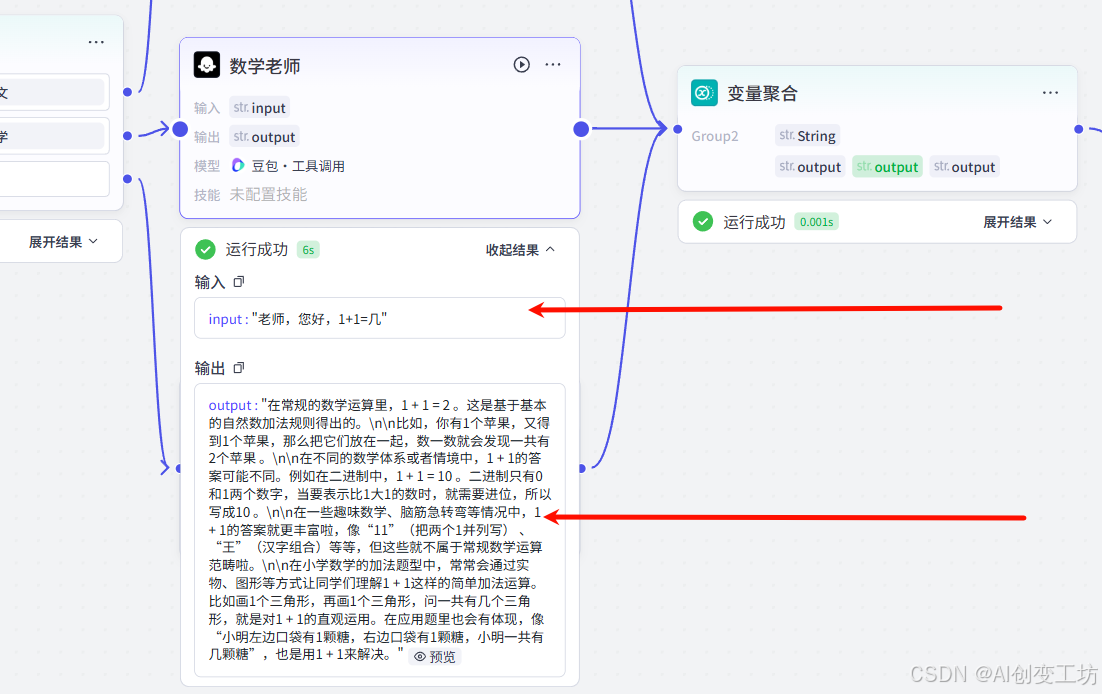Copy the 输出 content with copy icon
This screenshot has height=694, width=1102.
239,368
